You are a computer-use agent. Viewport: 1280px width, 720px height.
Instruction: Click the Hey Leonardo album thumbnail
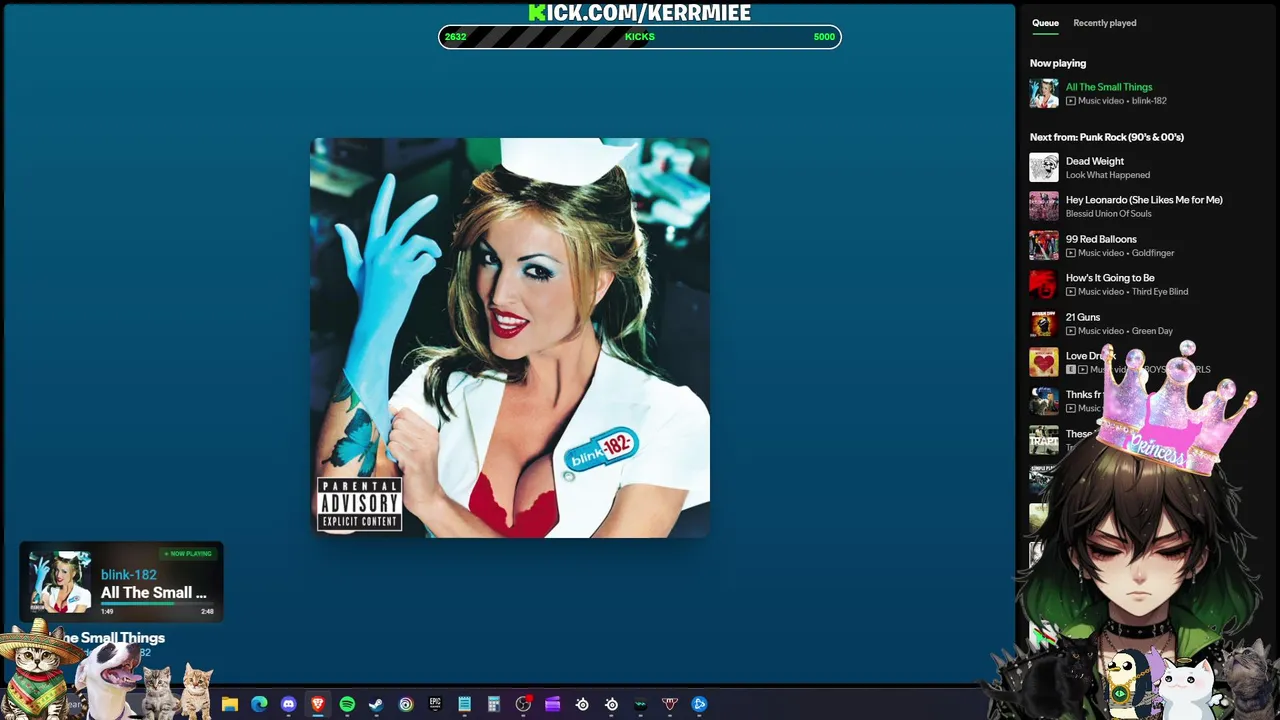point(1044,206)
